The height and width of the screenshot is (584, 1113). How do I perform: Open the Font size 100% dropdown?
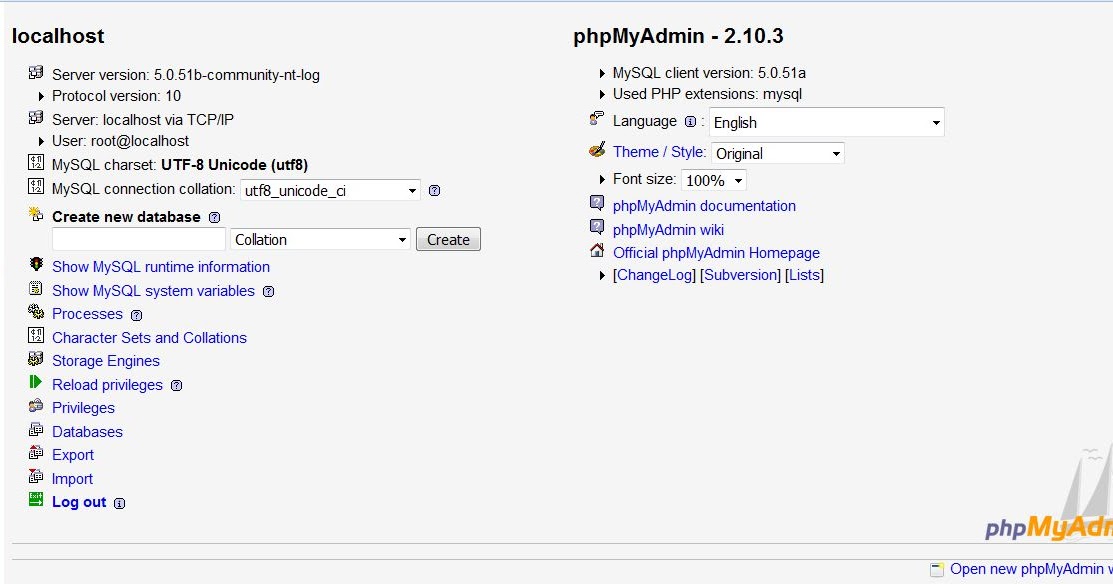713,180
